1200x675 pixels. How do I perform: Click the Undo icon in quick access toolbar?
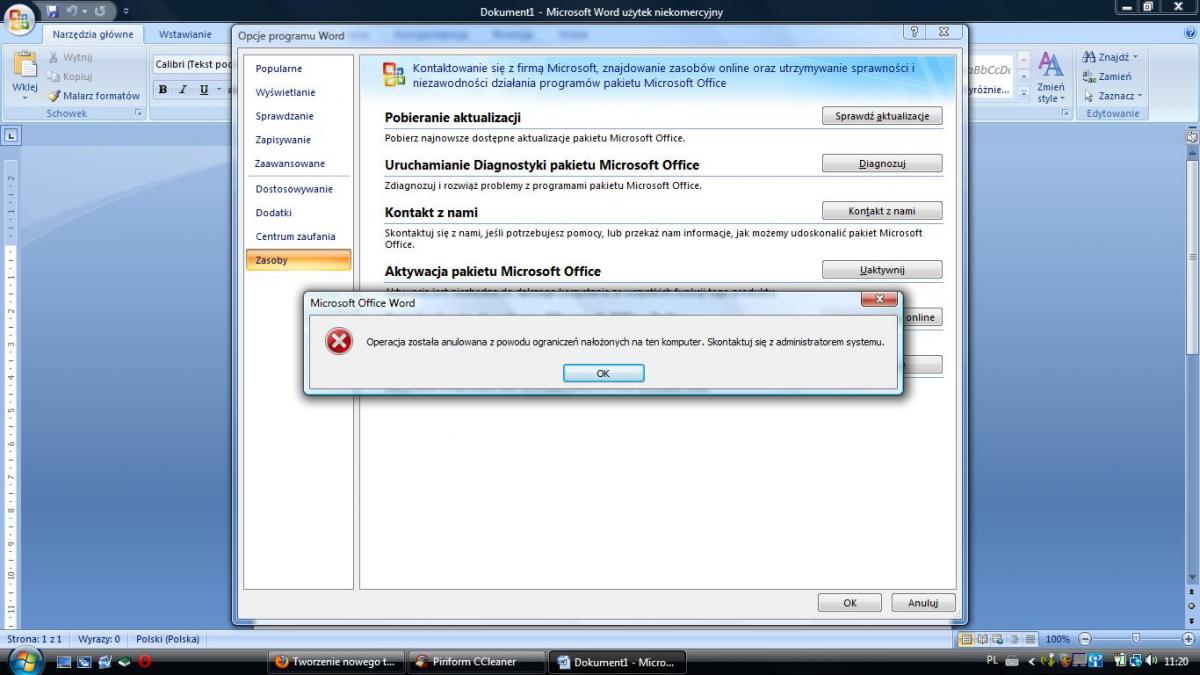point(71,11)
